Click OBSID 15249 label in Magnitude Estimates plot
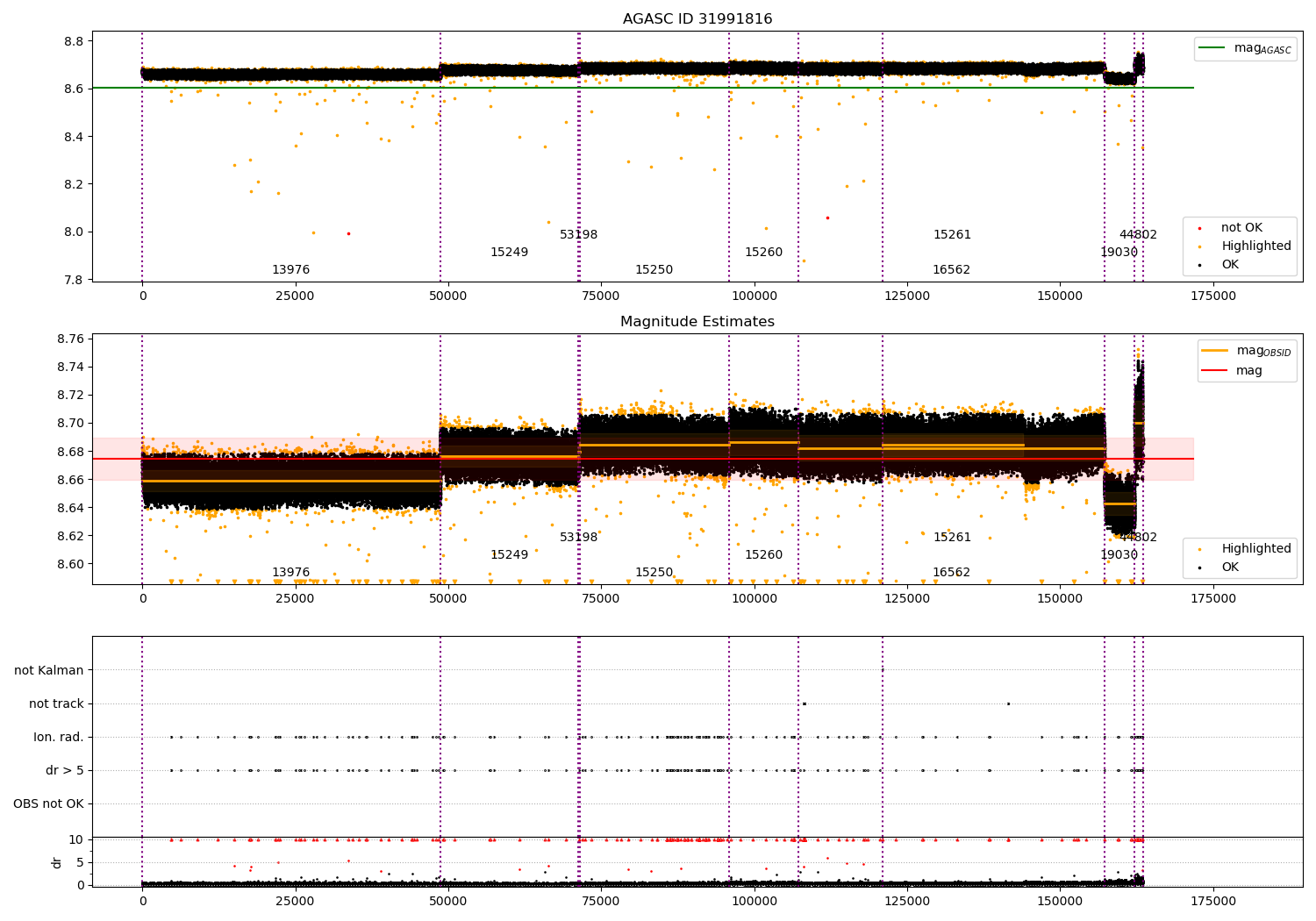 click(509, 555)
